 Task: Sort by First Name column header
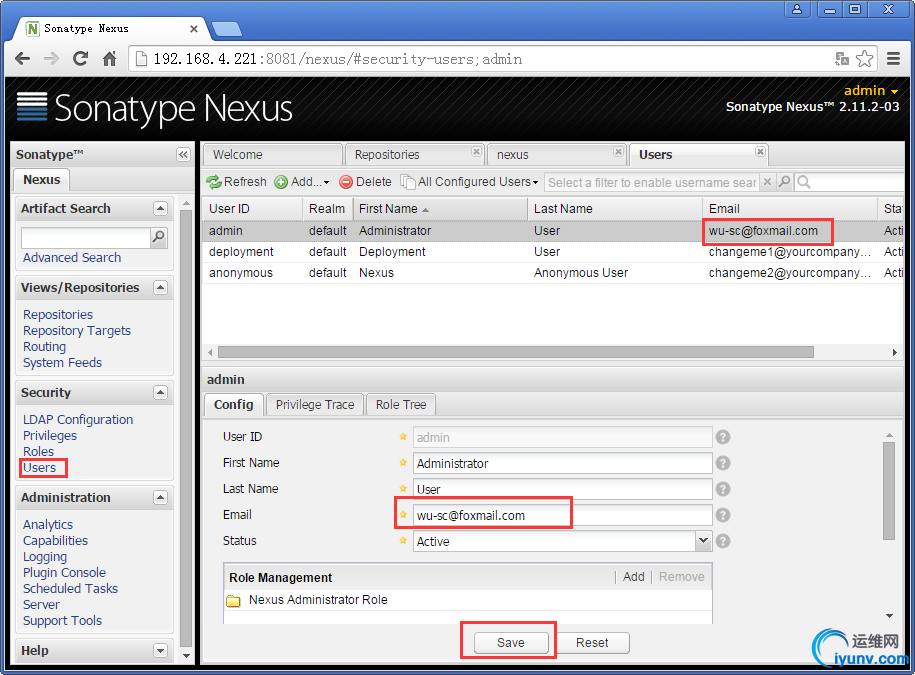click(x=440, y=209)
